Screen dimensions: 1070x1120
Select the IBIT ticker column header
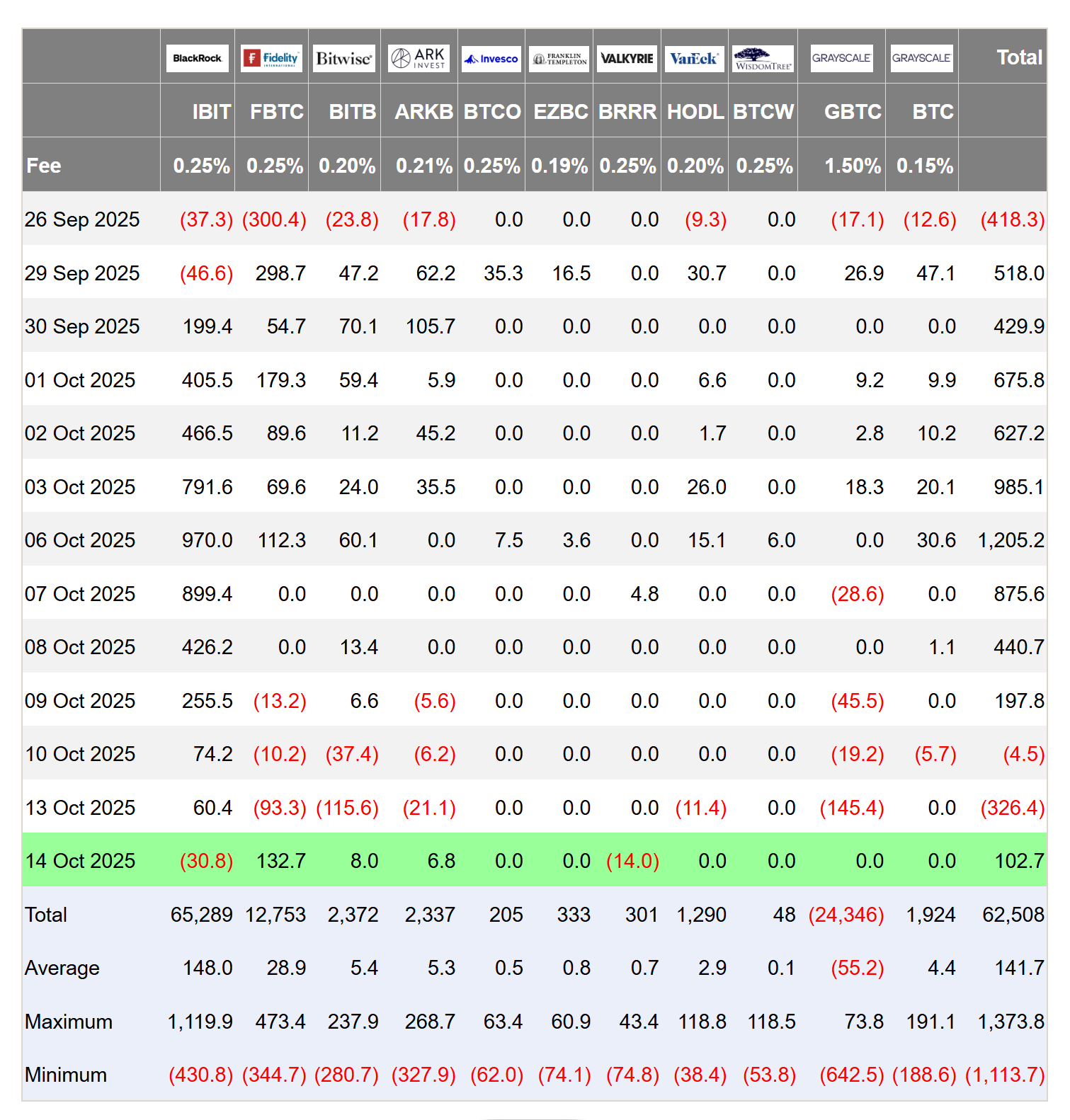211,112
